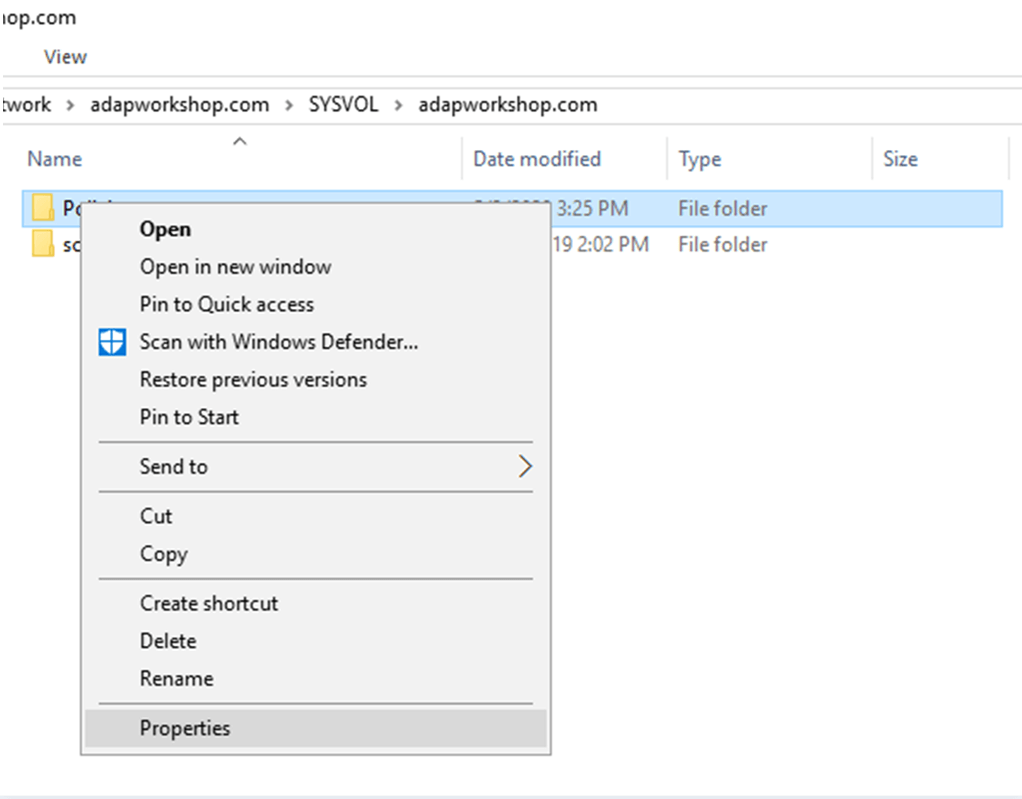The width and height of the screenshot is (1022, 799).
Task: Expand chevron between first adapworkshop.com and SYSVOL
Action: (x=289, y=105)
